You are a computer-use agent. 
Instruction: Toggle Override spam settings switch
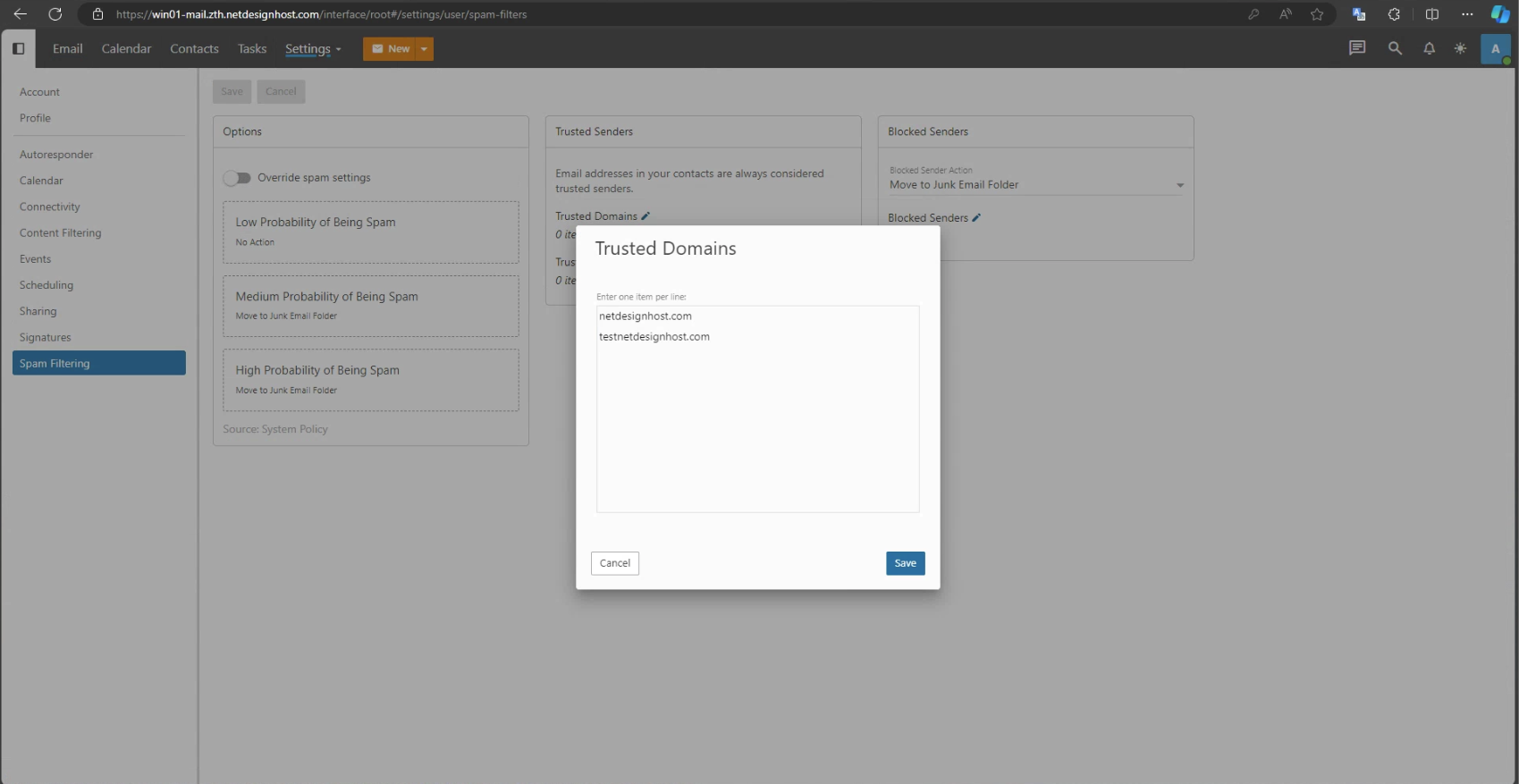(237, 178)
